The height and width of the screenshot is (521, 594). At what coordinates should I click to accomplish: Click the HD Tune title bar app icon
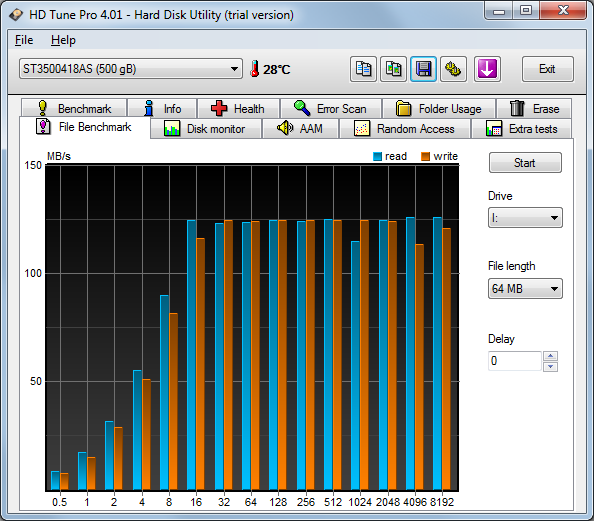[x=16, y=15]
